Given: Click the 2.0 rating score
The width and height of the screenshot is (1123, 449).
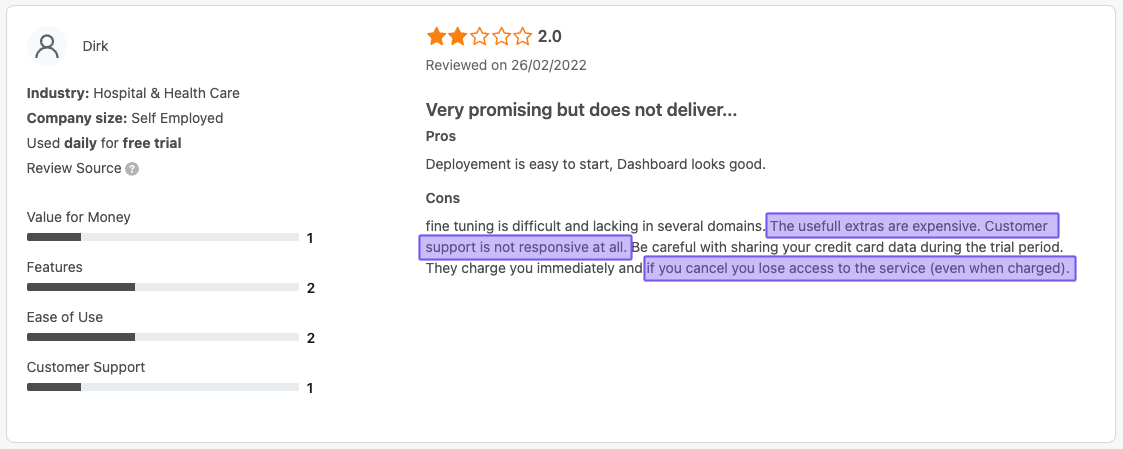Looking at the screenshot, I should [x=550, y=37].
